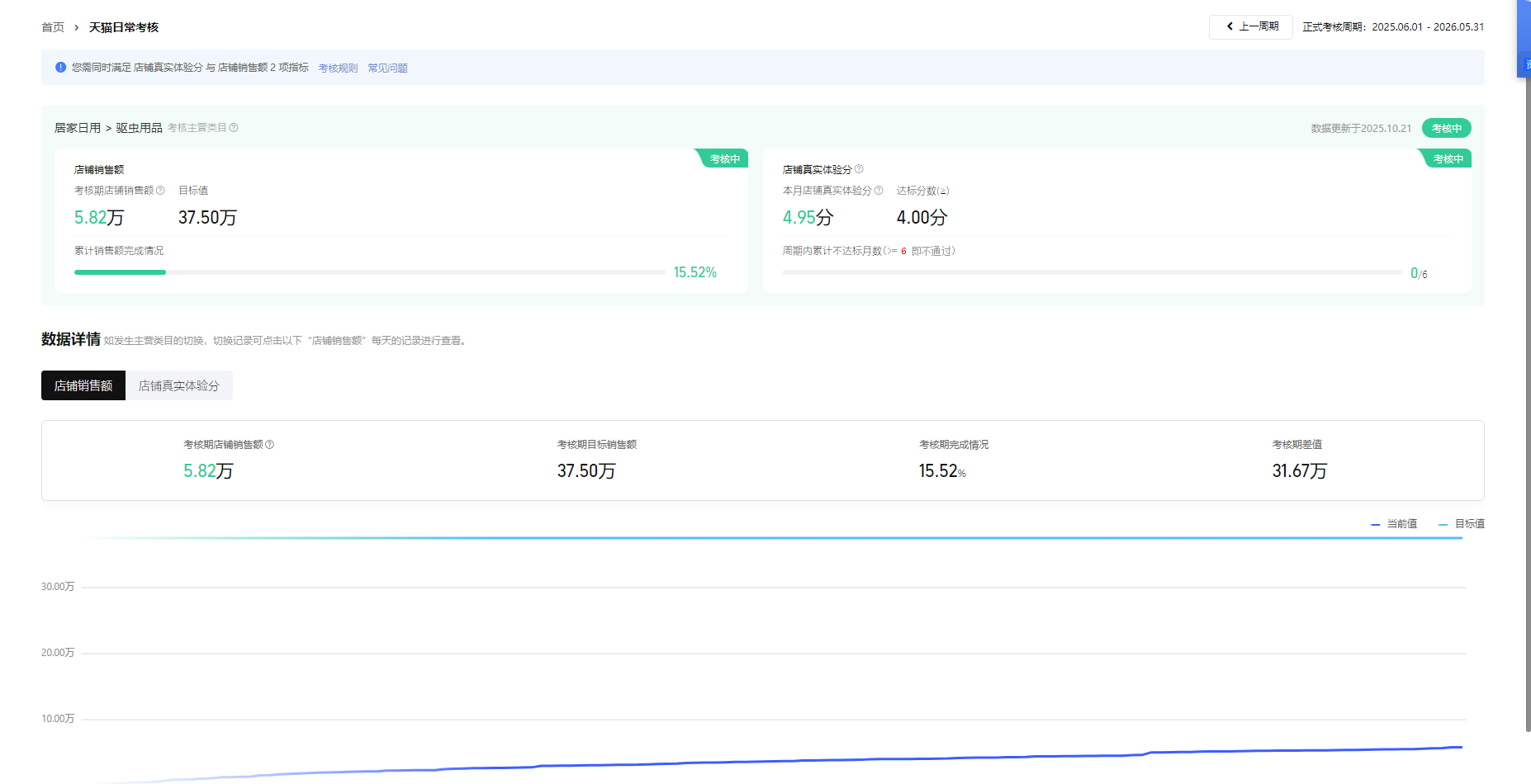
Task: Click the help icon beside 考核期店铺销售额 in 数据详情
Action: coord(270,445)
